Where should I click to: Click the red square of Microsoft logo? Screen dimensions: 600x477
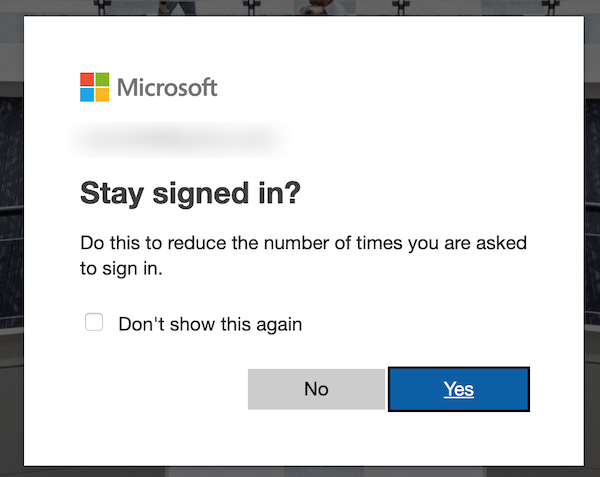pyautogui.click(x=87, y=80)
